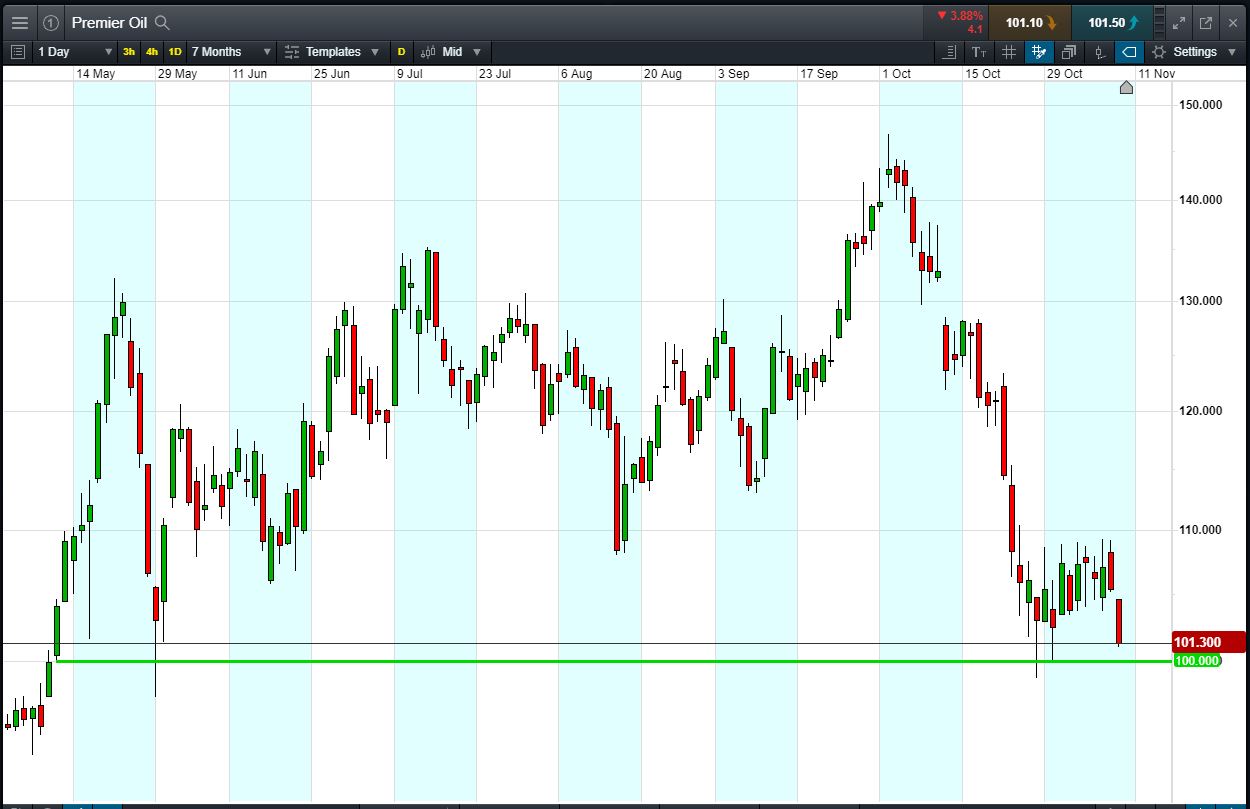Viewport: 1250px width, 809px height.
Task: Click the 29 Oct date label
Action: (x=1064, y=73)
